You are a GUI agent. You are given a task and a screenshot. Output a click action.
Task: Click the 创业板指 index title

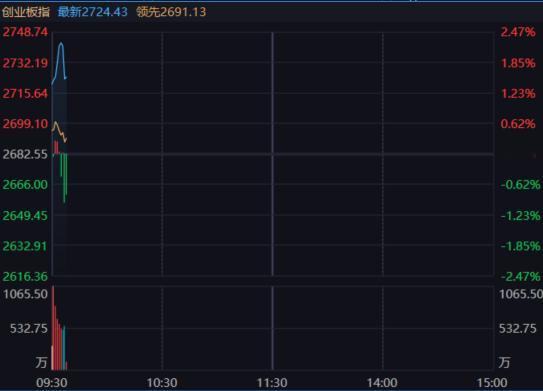click(26, 12)
